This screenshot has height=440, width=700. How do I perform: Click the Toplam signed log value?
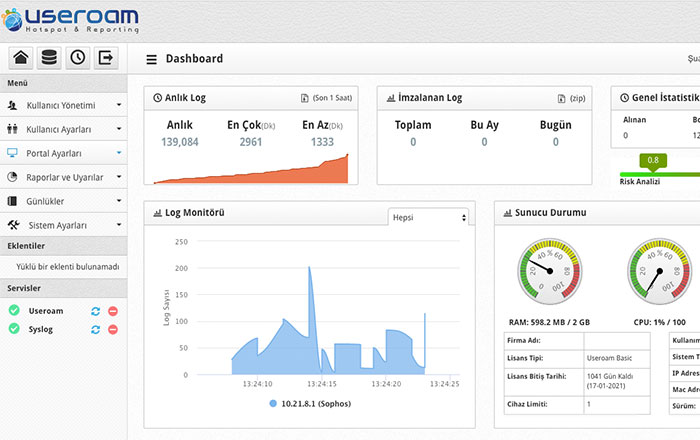[x=413, y=142]
